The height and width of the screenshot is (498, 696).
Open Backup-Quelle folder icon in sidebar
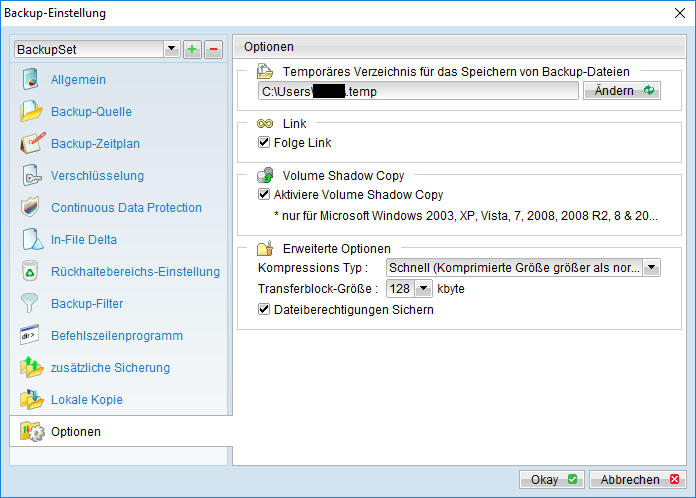[31, 111]
